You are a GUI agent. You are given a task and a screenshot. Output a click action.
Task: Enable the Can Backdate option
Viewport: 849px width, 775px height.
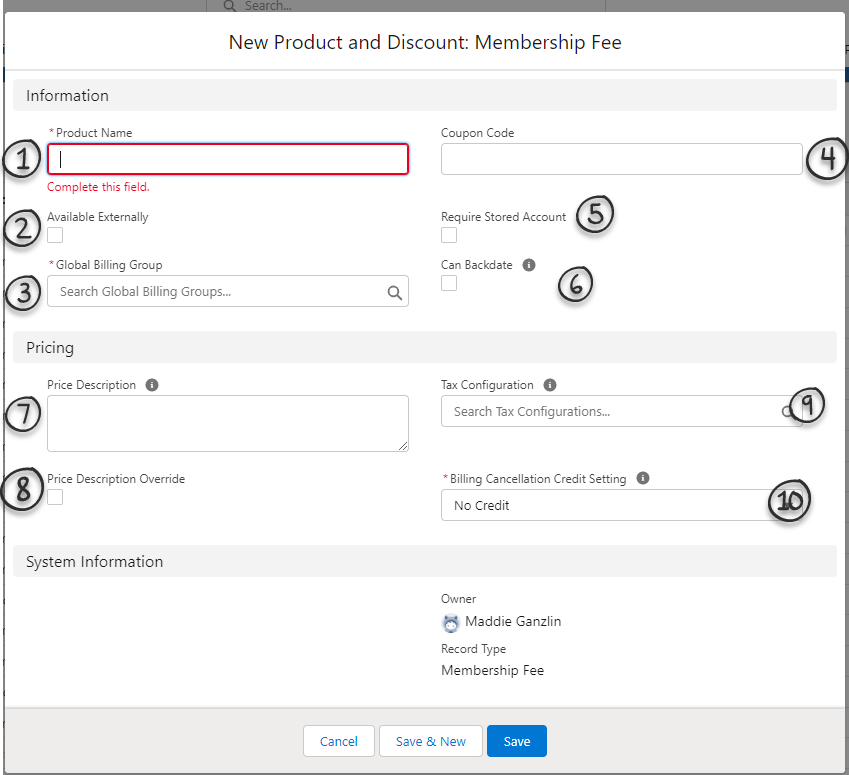448,282
